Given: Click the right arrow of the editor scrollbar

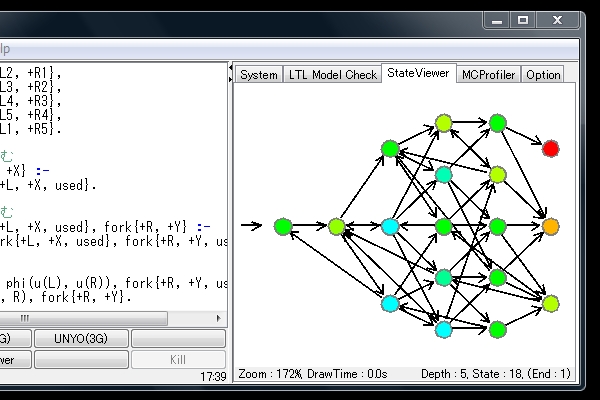Looking at the screenshot, I should (x=219, y=318).
